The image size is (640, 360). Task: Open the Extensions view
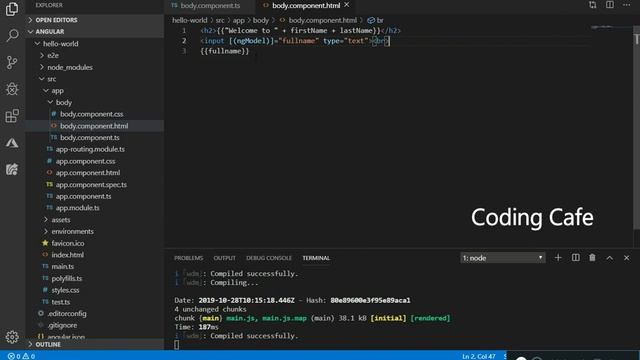point(12,116)
